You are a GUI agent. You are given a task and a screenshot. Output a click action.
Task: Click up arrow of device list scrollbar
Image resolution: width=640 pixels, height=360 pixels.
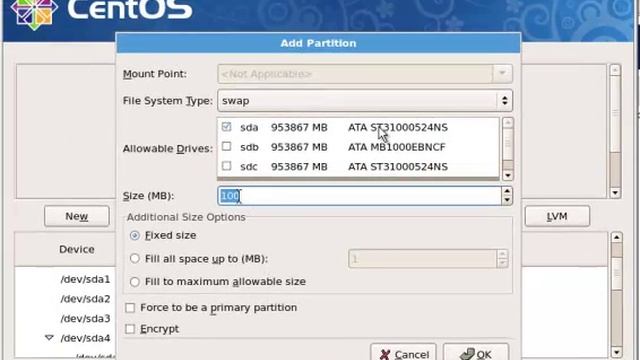[616, 237]
